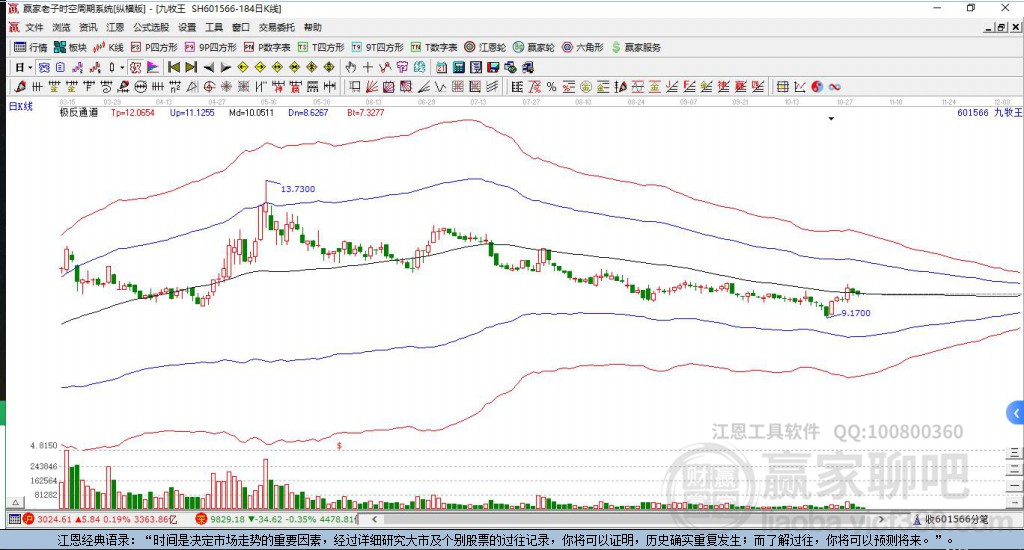The height and width of the screenshot is (550, 1024).
Task: Toggle the document list view icon
Action: pos(61,67)
